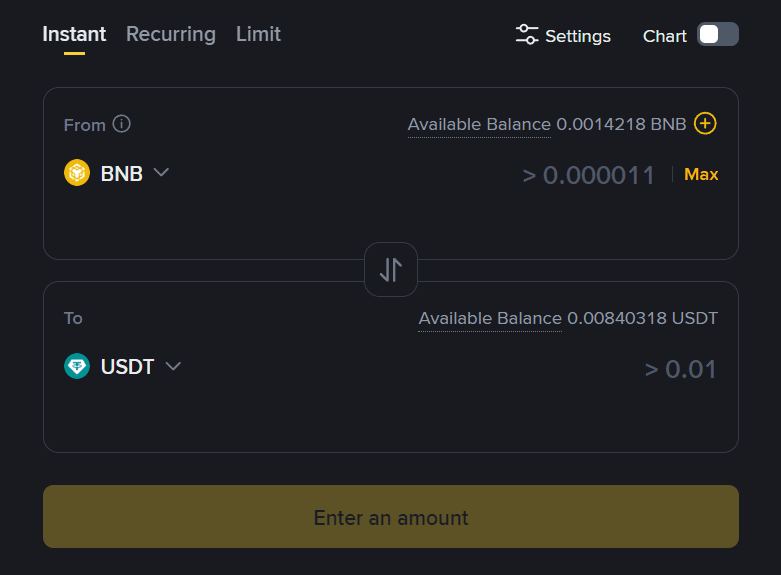Click the swap direction arrows icon
Image resolution: width=781 pixels, height=575 pixels.
point(390,269)
